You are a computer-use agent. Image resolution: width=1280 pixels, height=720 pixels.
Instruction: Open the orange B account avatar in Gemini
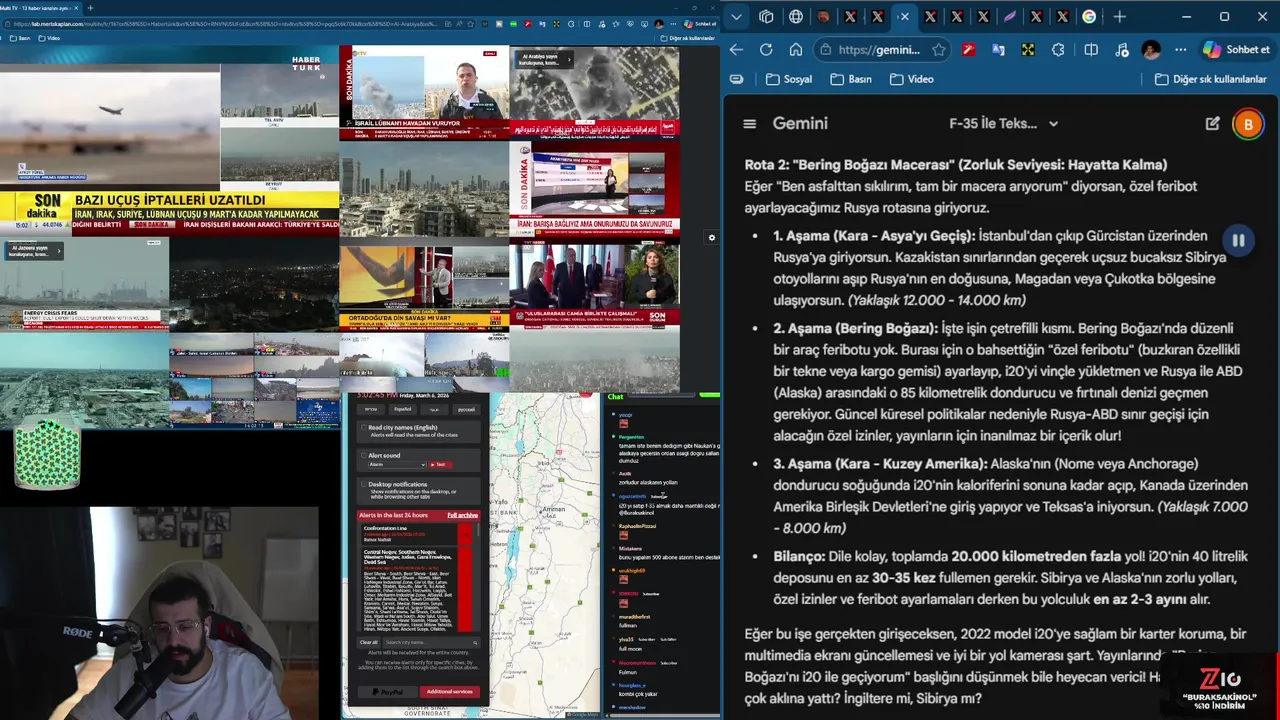tap(1248, 124)
